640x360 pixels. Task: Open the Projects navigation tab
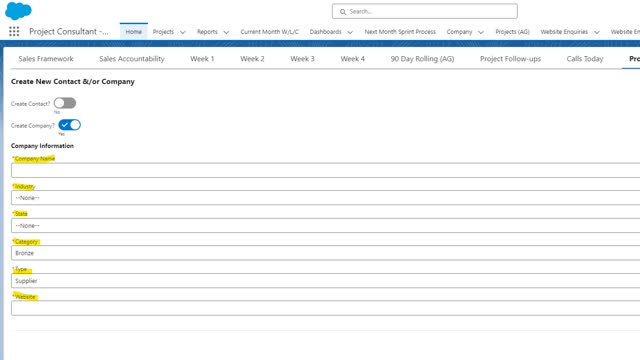coord(163,31)
